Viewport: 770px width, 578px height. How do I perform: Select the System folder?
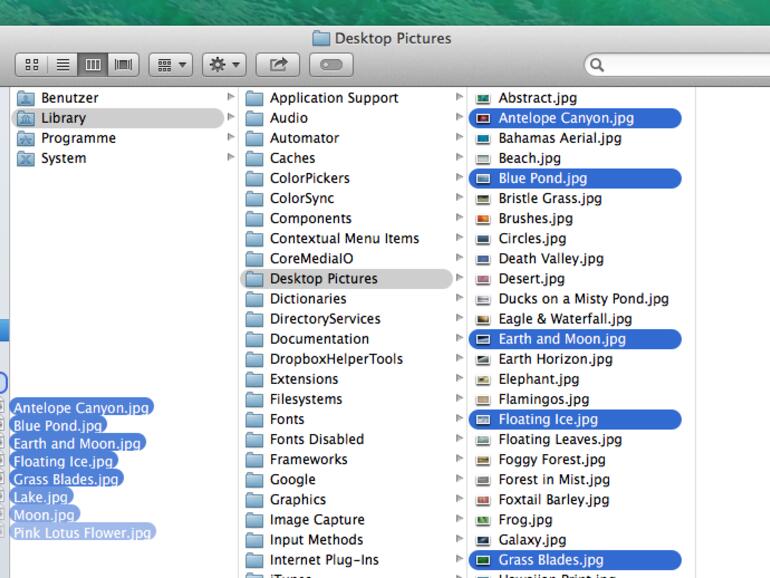(x=118, y=158)
